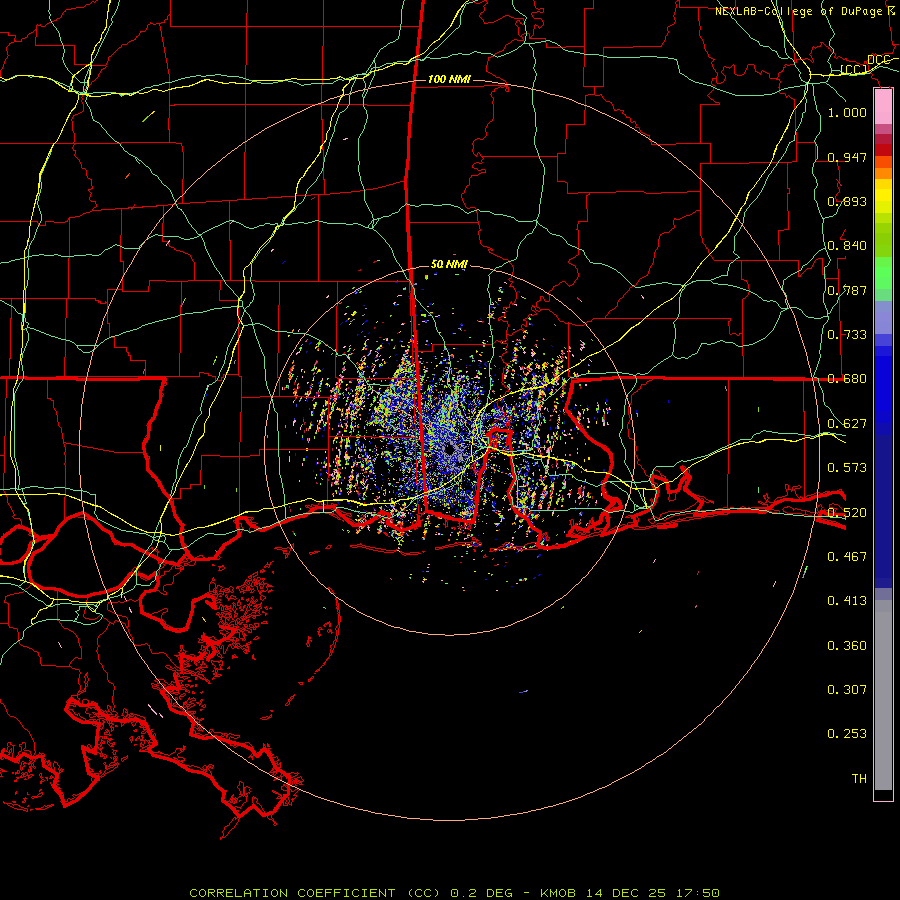Click the 0.733 legend value
This screenshot has width=900, height=900.
847,335
